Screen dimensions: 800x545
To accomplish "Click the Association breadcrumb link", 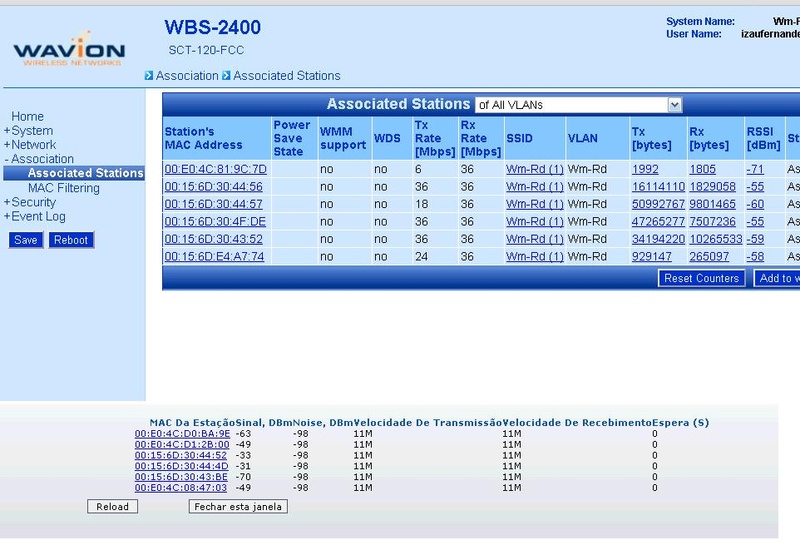I will coord(187,76).
